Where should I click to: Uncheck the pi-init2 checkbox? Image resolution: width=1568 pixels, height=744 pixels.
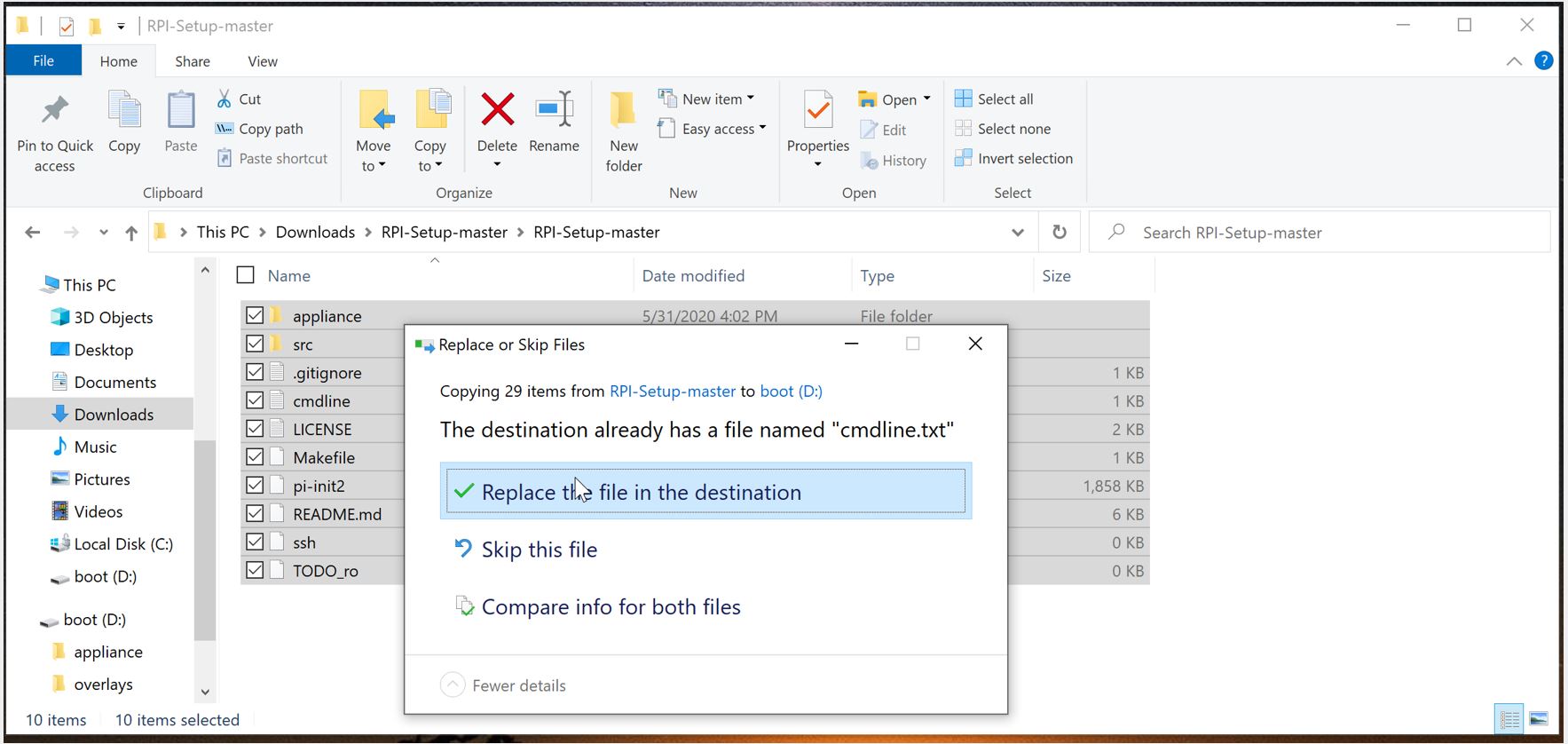[x=255, y=486]
